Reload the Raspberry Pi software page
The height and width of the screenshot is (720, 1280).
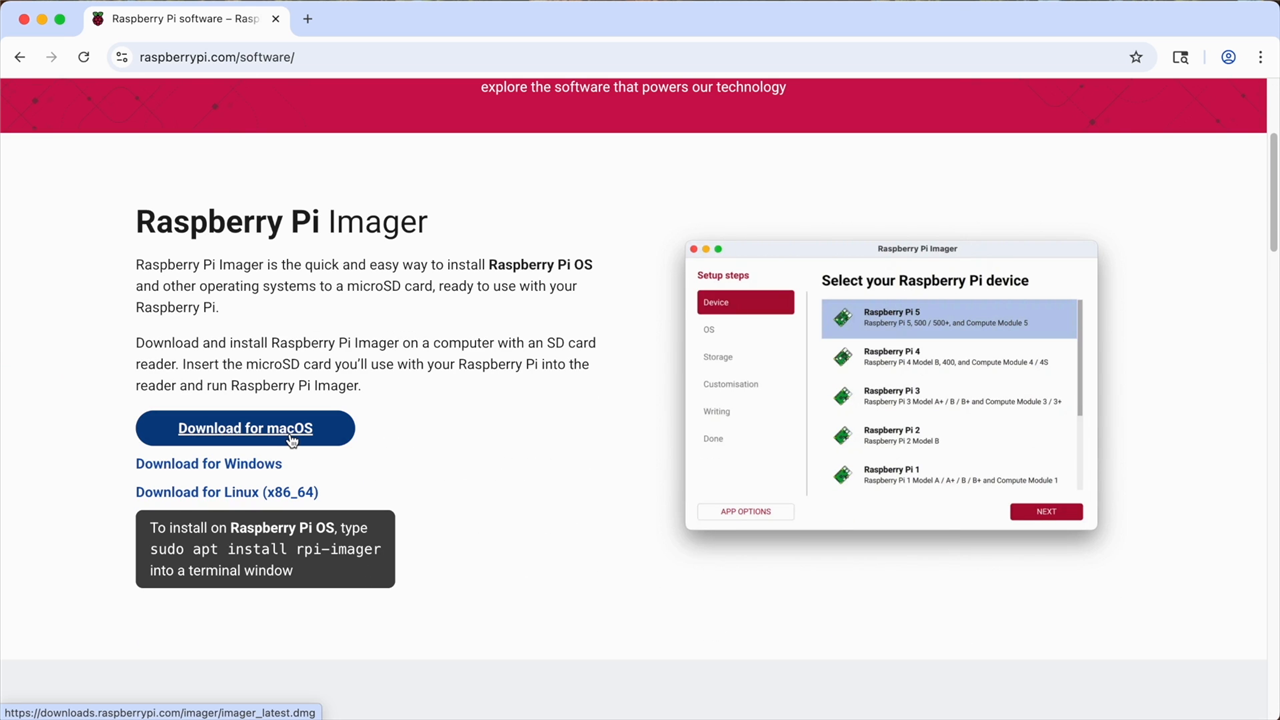coord(84,57)
